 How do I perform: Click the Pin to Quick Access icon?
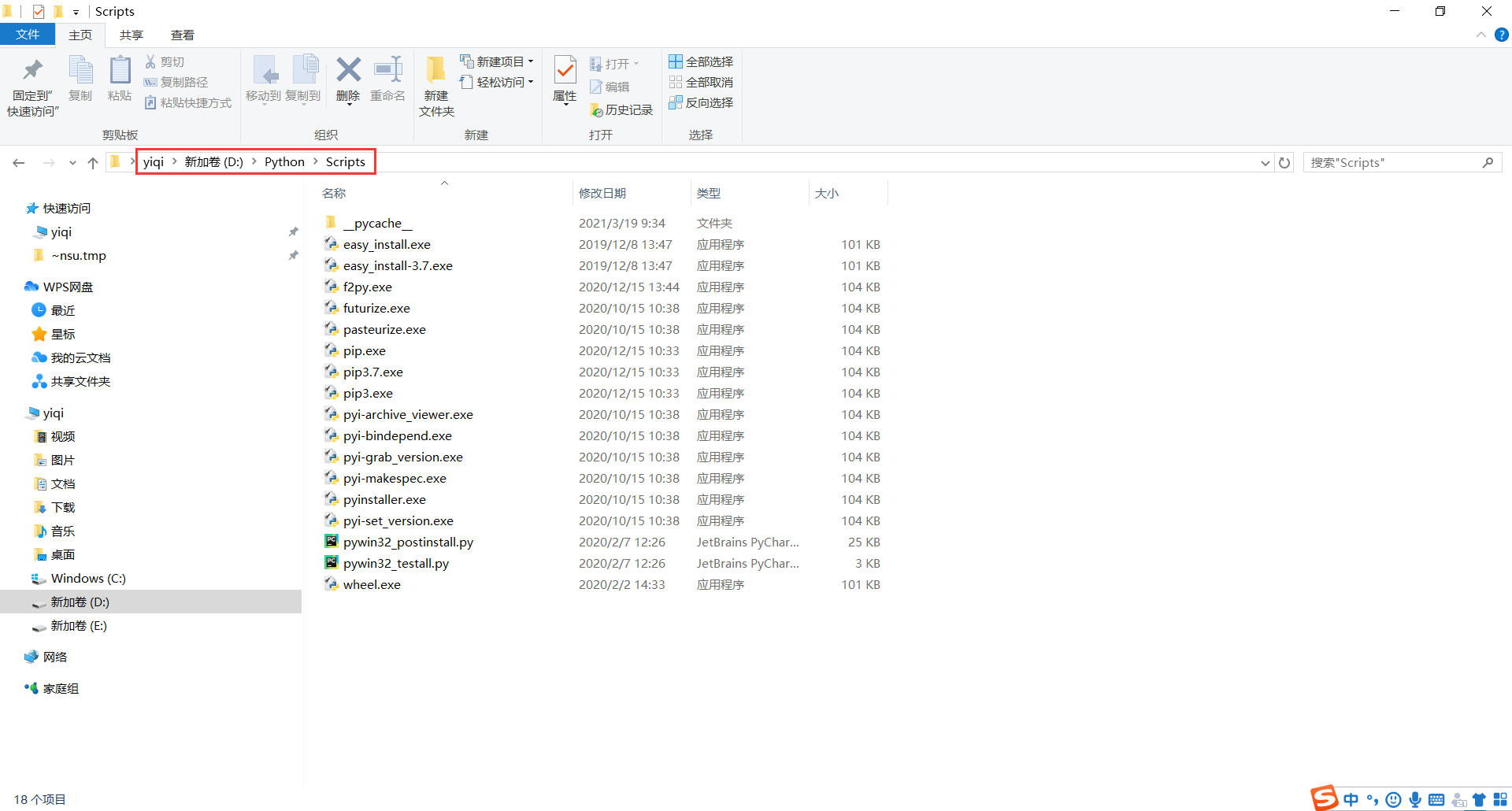(32, 71)
